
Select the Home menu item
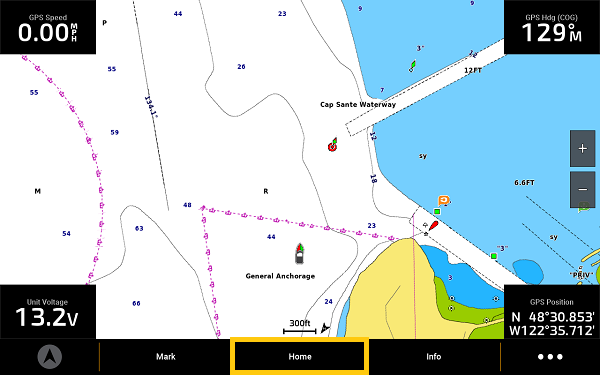click(300, 357)
